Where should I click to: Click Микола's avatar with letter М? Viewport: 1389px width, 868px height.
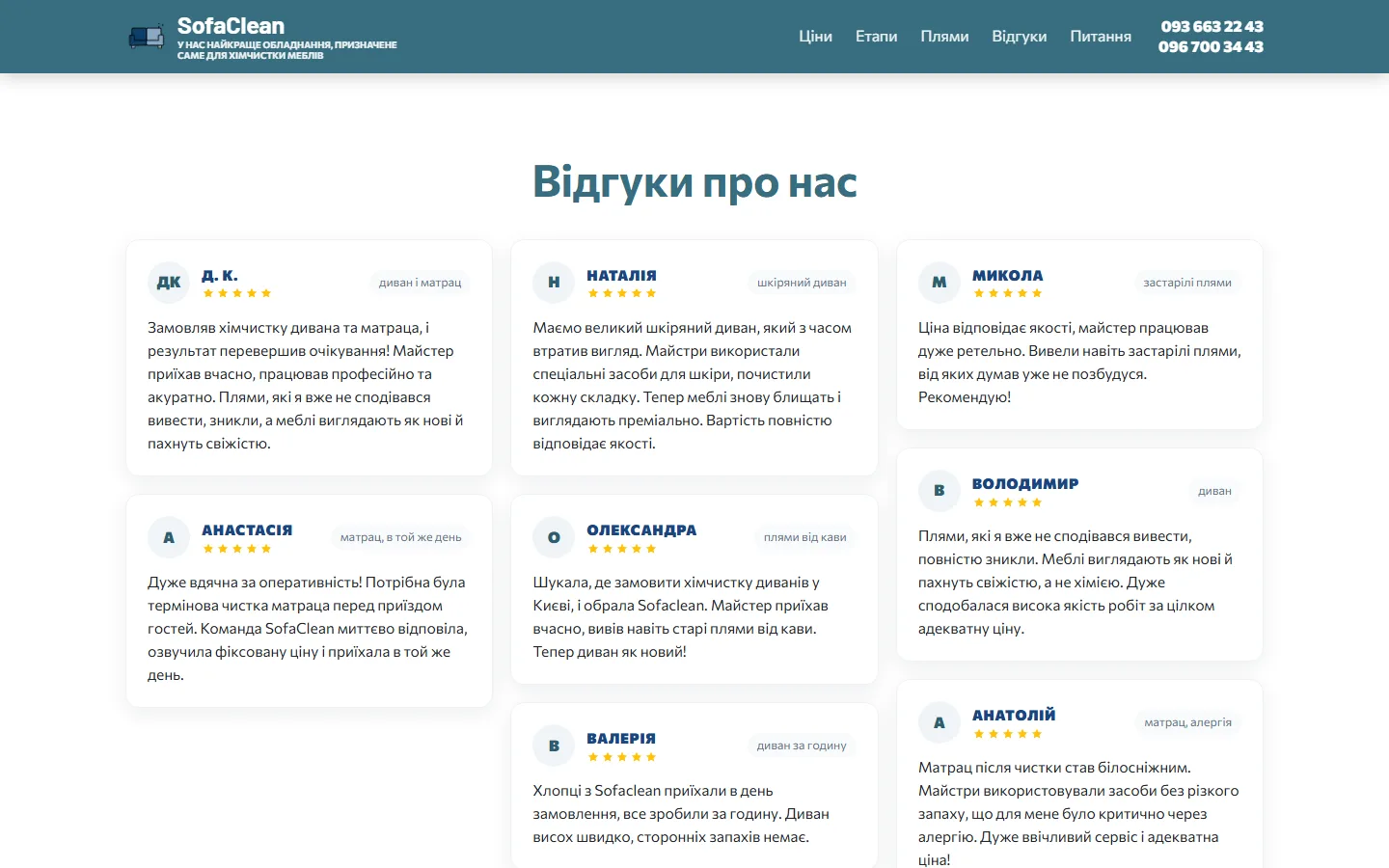point(940,283)
